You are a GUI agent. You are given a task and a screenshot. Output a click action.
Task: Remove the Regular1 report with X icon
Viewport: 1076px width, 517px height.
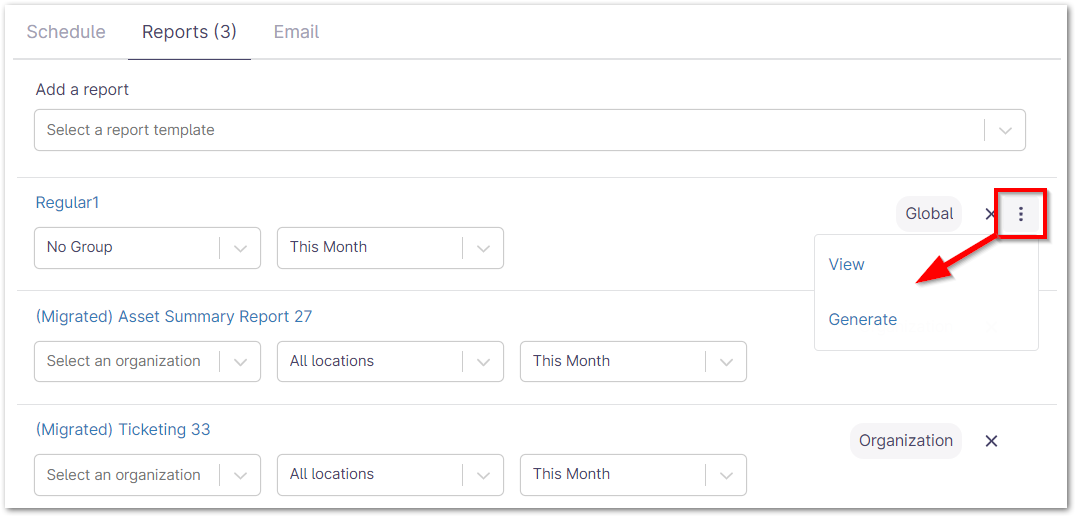click(x=990, y=214)
